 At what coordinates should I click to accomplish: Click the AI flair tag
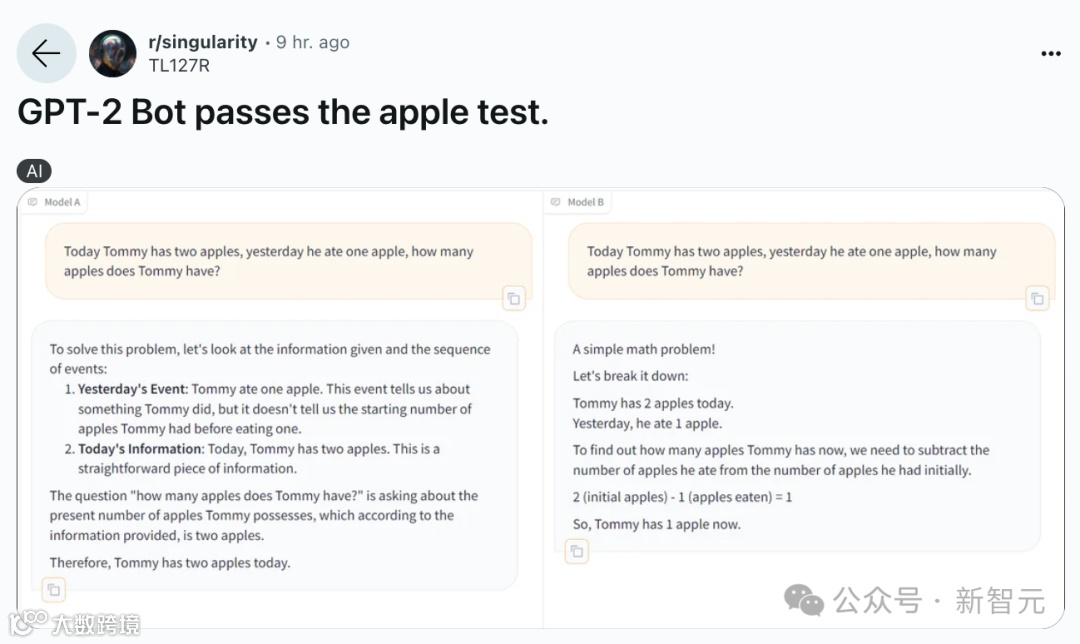click(x=34, y=171)
